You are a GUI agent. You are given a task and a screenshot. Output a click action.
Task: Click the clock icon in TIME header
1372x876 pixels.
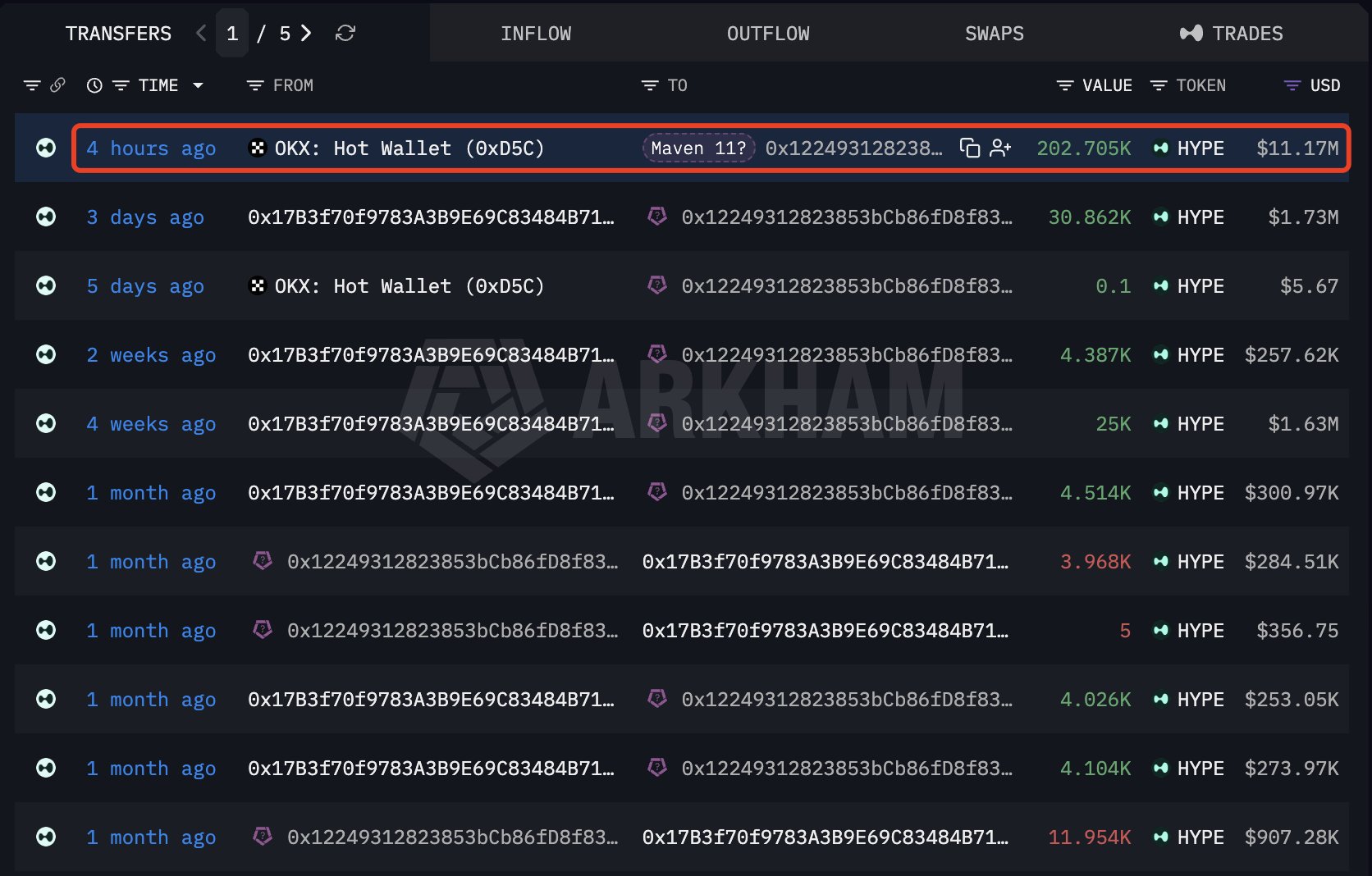[x=94, y=85]
